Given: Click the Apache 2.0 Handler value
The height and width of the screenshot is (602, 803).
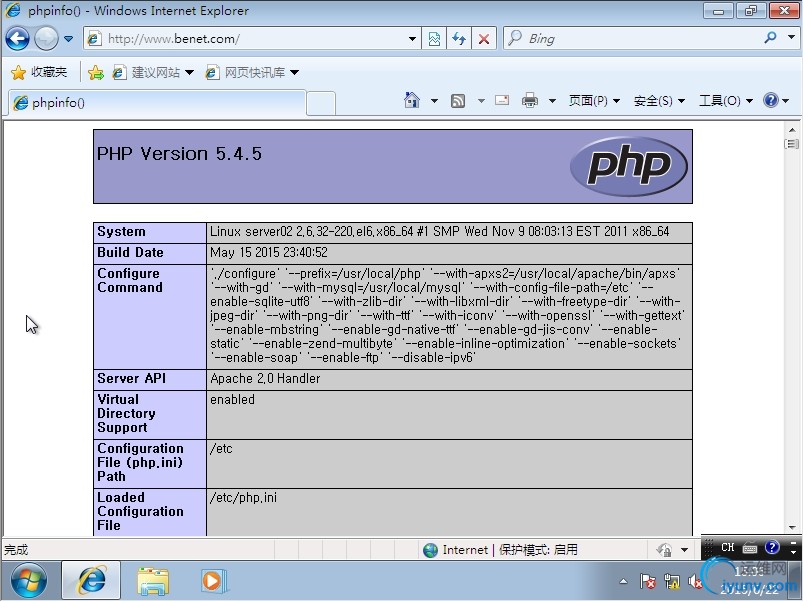Looking at the screenshot, I should [265, 379].
